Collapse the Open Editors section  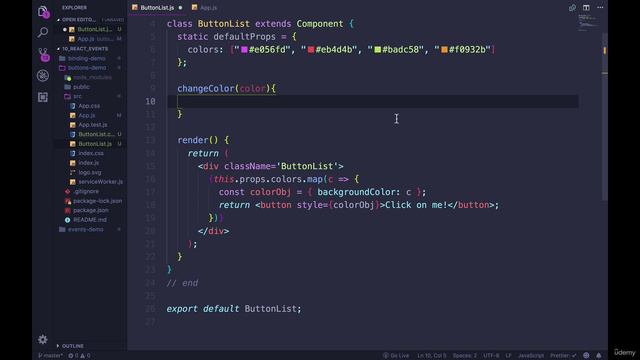79,20
